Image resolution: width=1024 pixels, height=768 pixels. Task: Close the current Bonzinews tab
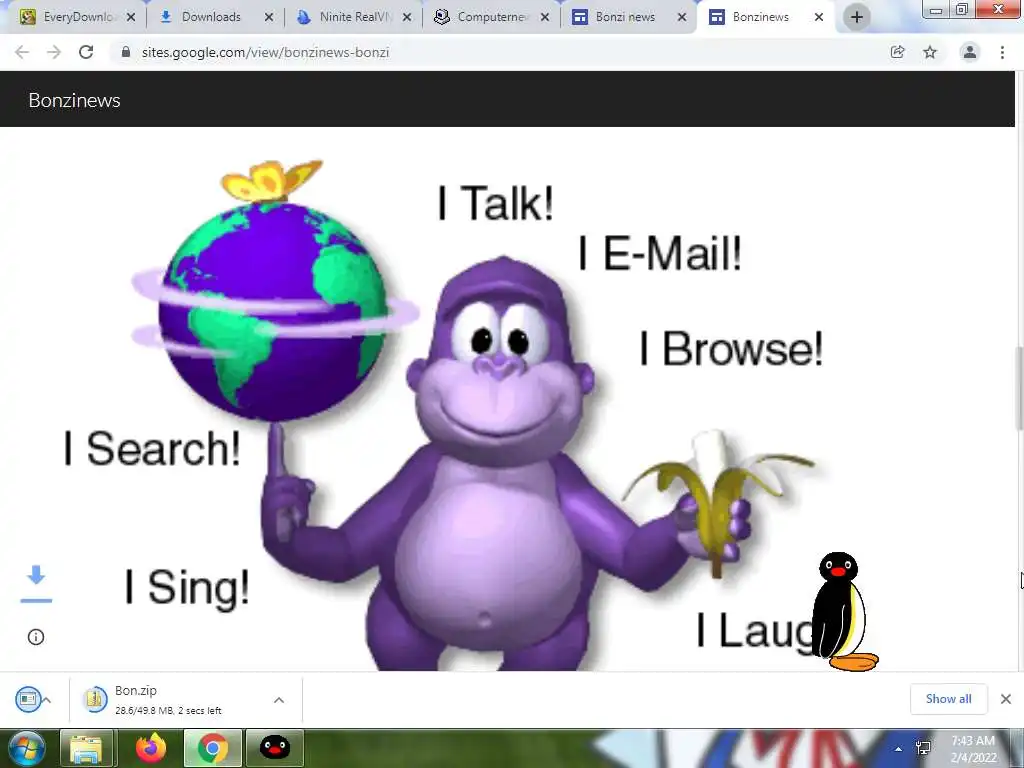819,17
